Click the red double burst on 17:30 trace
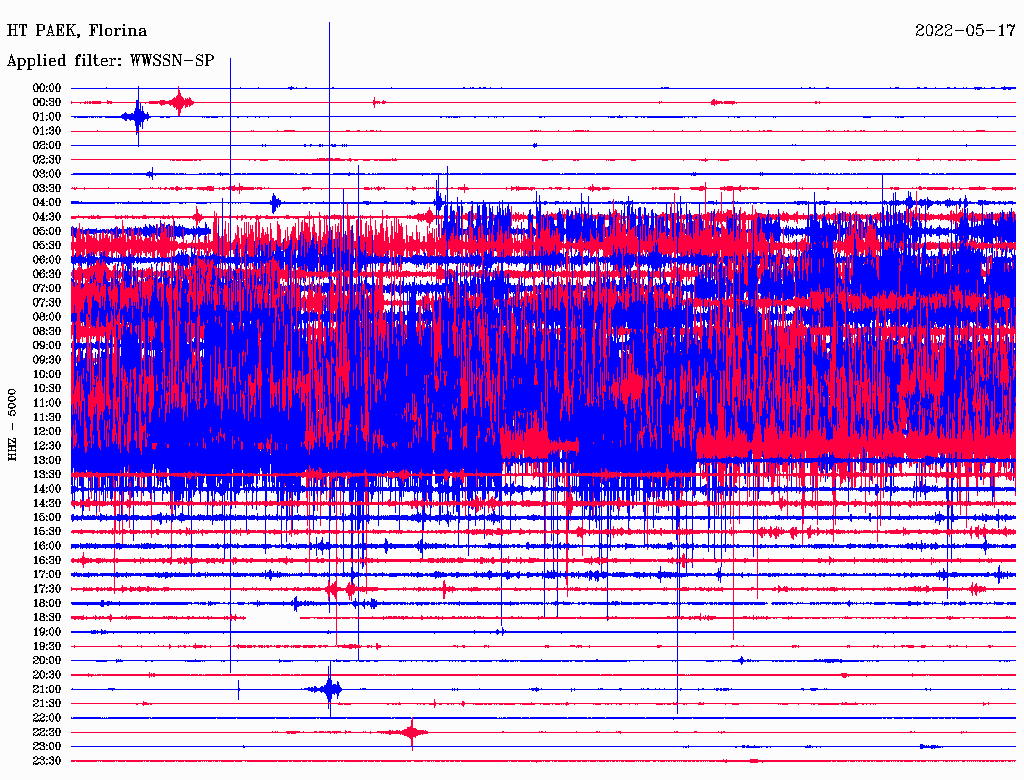The width and height of the screenshot is (1024, 780). [341, 589]
